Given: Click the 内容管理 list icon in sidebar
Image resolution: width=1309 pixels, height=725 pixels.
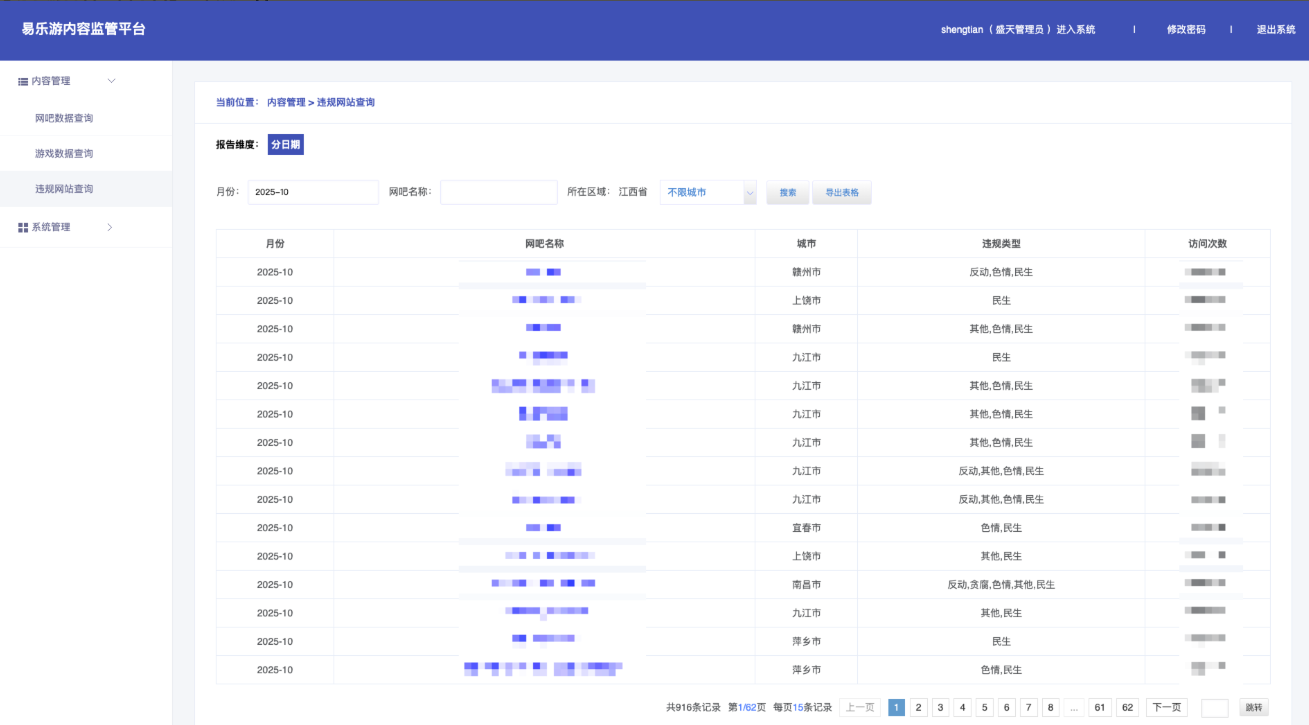Looking at the screenshot, I should coord(23,81).
